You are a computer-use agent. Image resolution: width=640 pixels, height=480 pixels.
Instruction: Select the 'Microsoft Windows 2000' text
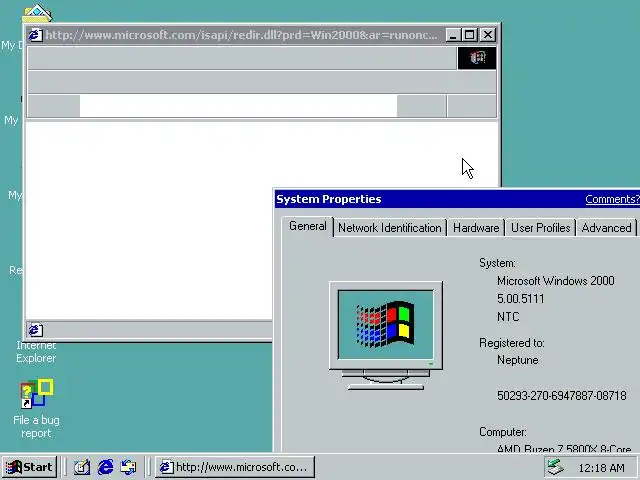coord(556,281)
